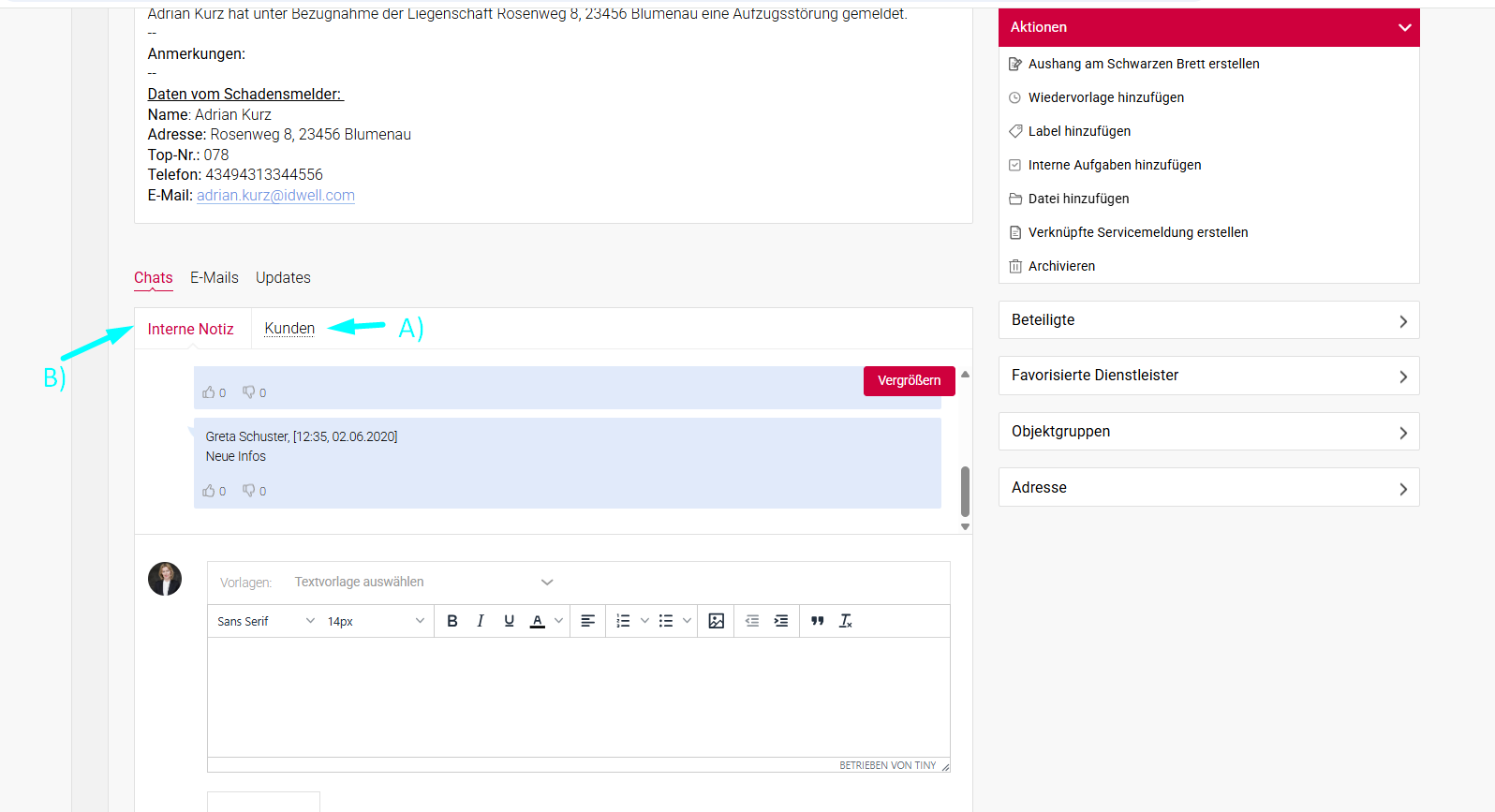The height and width of the screenshot is (812, 1495).
Task: Click Interne Aufgaben hinzufügen action
Action: (x=1115, y=165)
